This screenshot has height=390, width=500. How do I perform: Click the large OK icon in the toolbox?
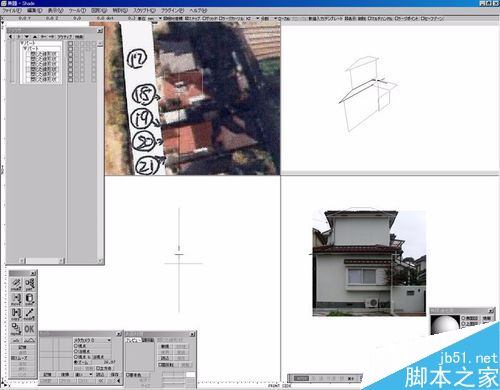coord(30,329)
